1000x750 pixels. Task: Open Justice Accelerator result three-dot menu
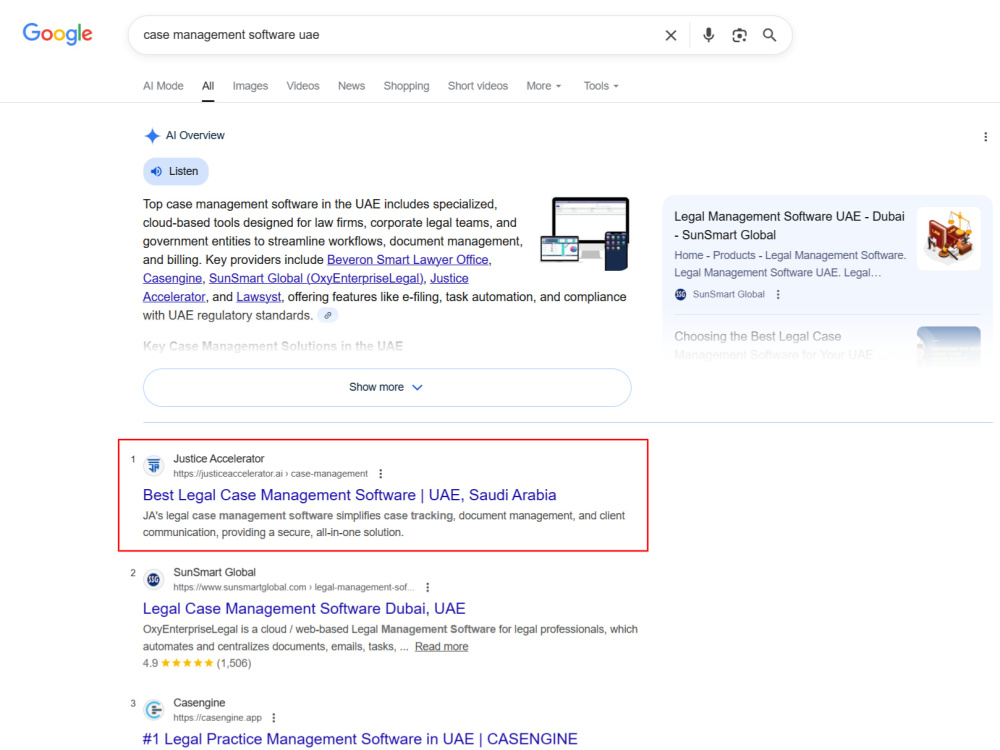pos(381,474)
